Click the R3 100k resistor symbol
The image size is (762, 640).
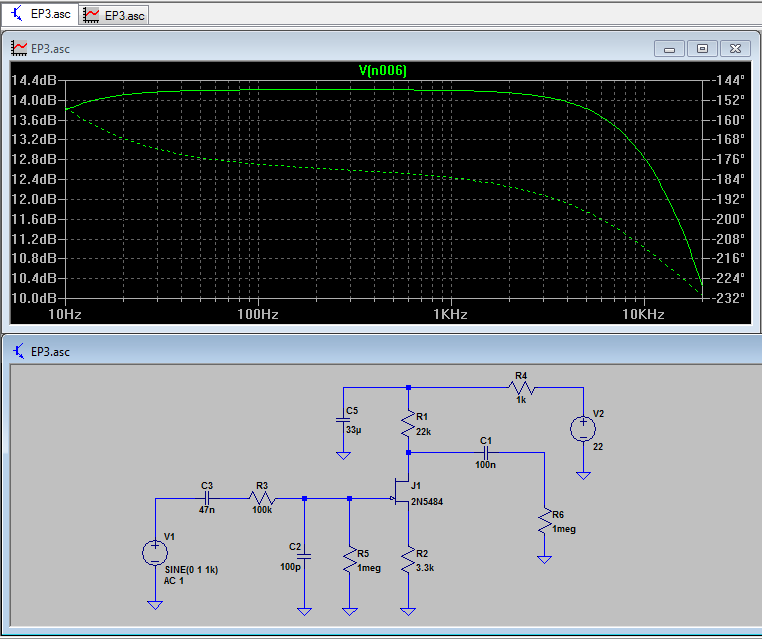(262, 497)
